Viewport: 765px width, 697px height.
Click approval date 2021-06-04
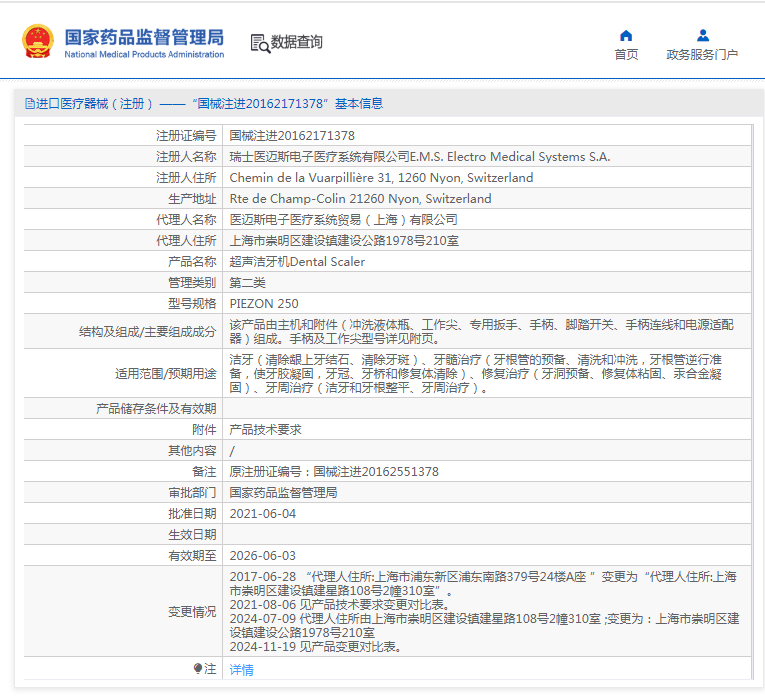[262, 514]
